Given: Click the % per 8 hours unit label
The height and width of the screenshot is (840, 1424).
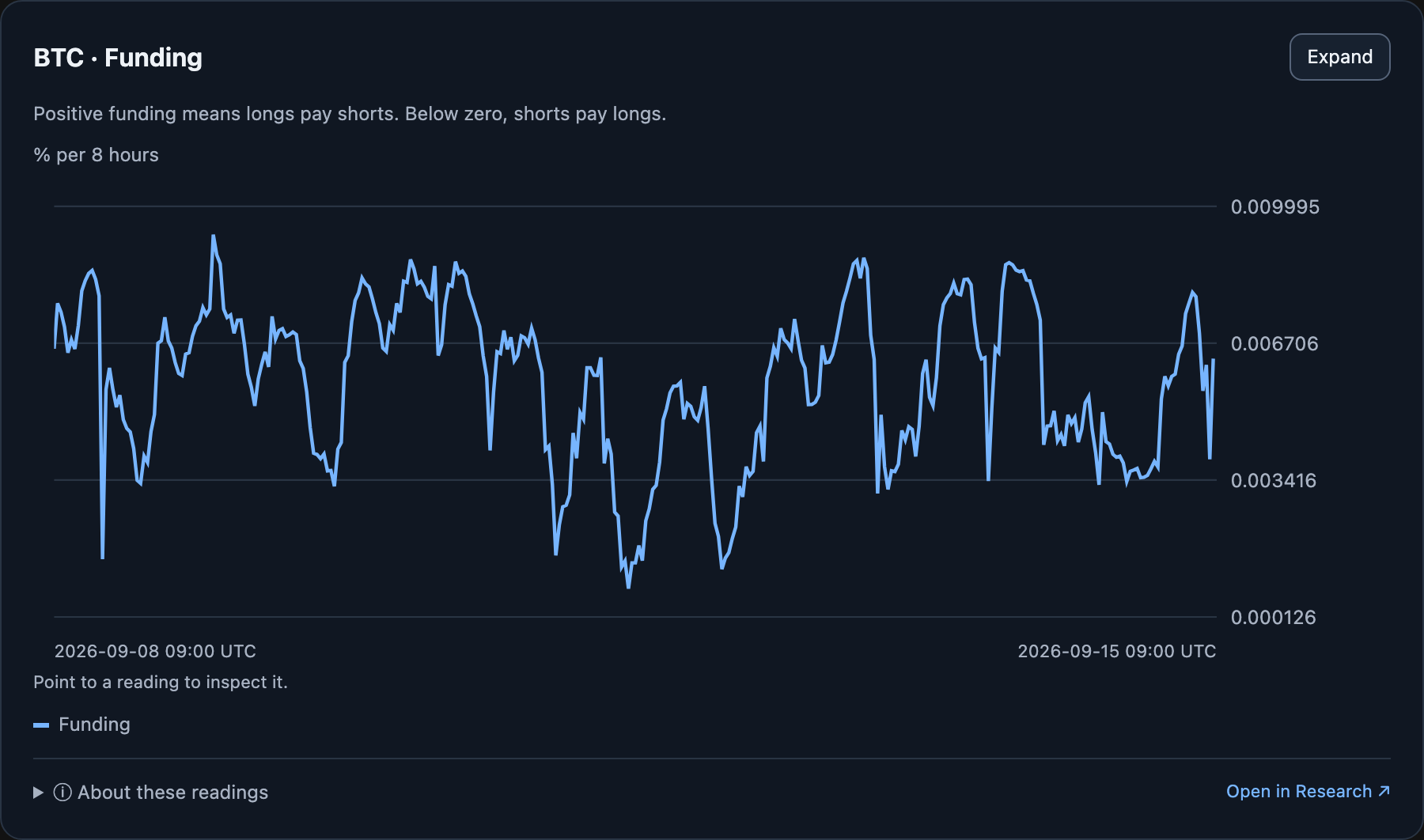Looking at the screenshot, I should 96,155.
